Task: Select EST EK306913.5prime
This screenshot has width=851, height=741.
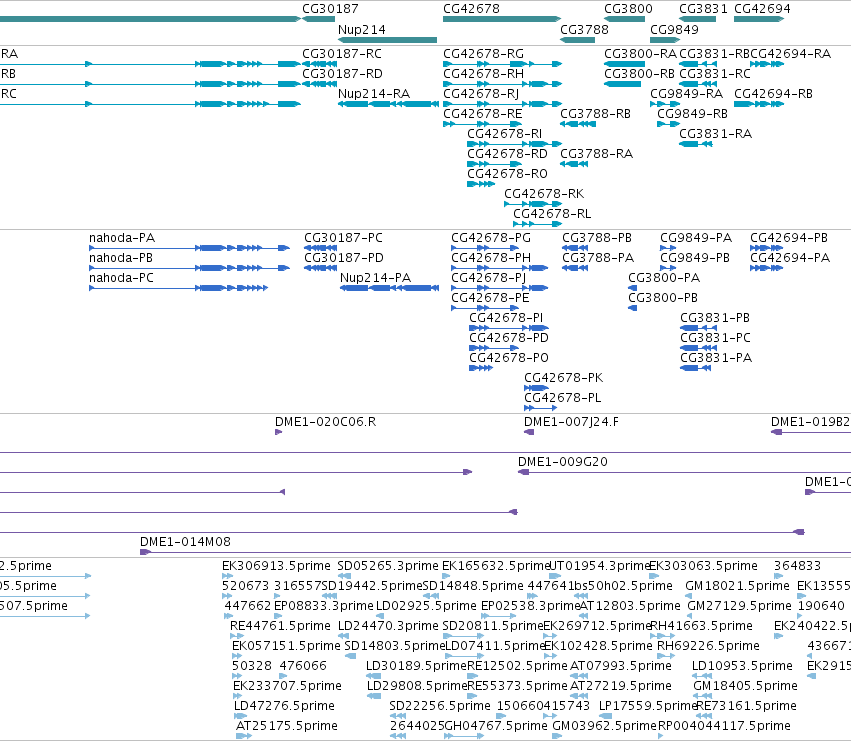Action: tap(227, 576)
